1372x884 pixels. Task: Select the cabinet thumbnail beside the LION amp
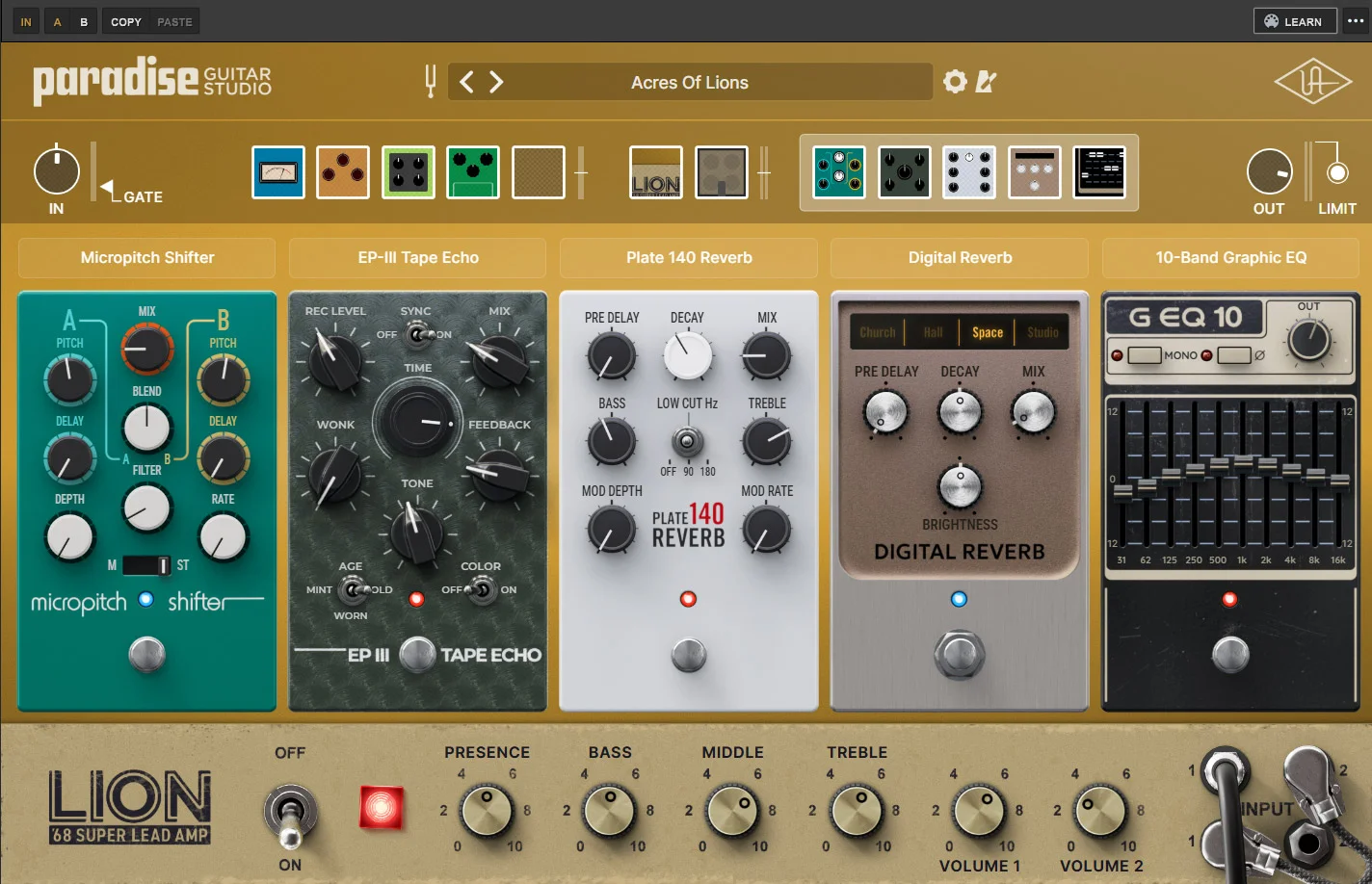[x=722, y=172]
